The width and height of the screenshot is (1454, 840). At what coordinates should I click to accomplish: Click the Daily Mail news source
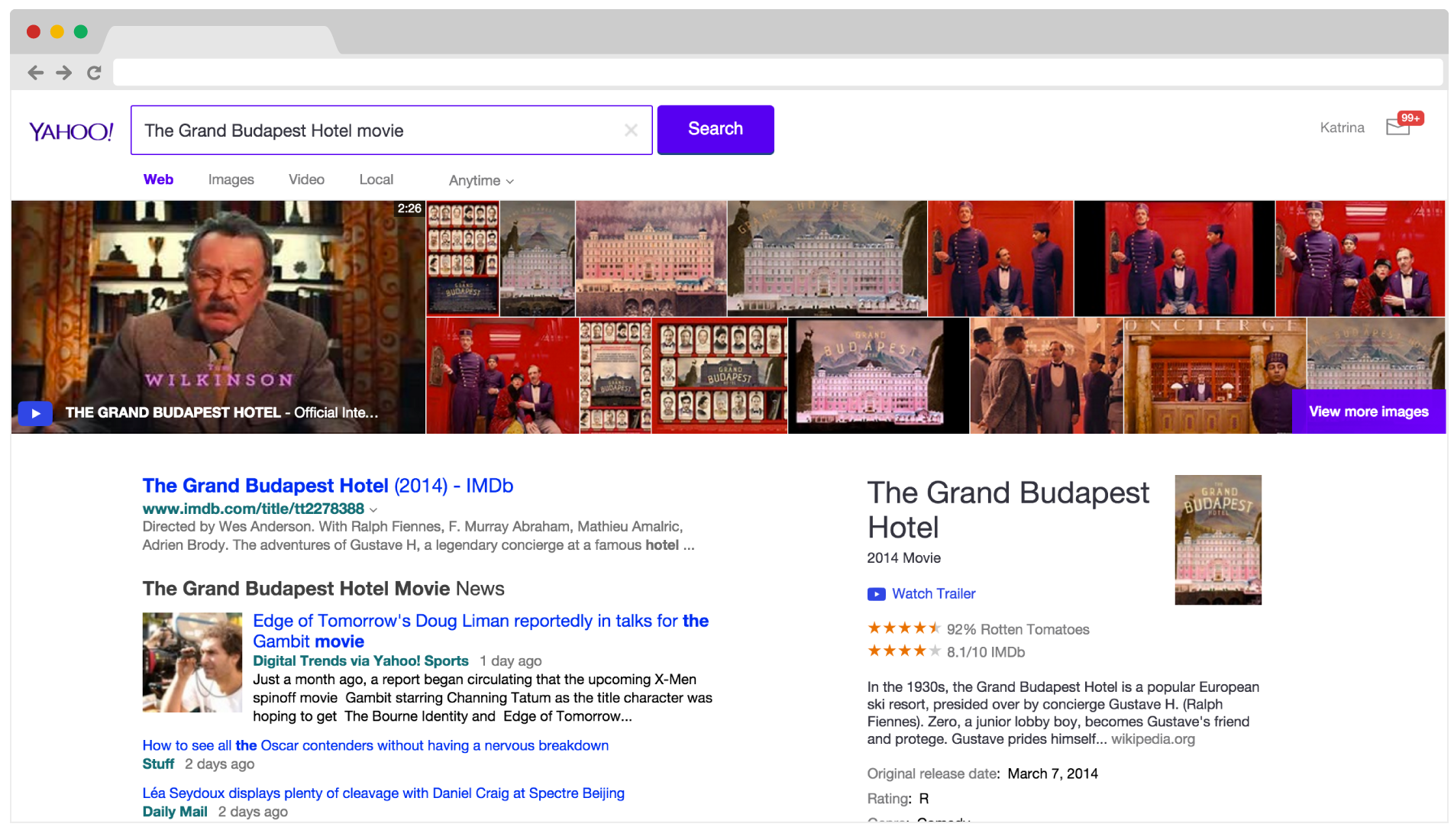(x=175, y=812)
